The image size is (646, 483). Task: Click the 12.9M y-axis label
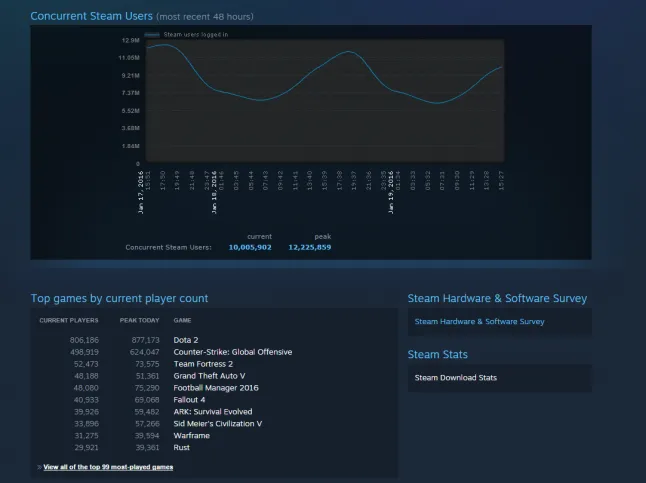pyautogui.click(x=131, y=40)
